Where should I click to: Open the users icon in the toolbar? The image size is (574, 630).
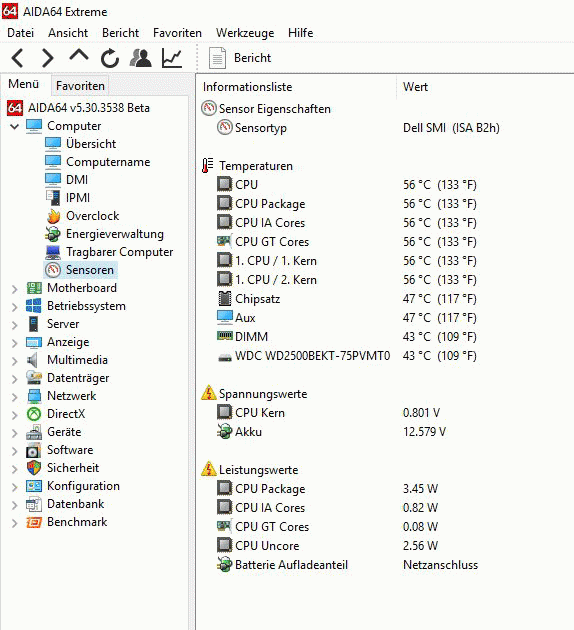pos(141,58)
